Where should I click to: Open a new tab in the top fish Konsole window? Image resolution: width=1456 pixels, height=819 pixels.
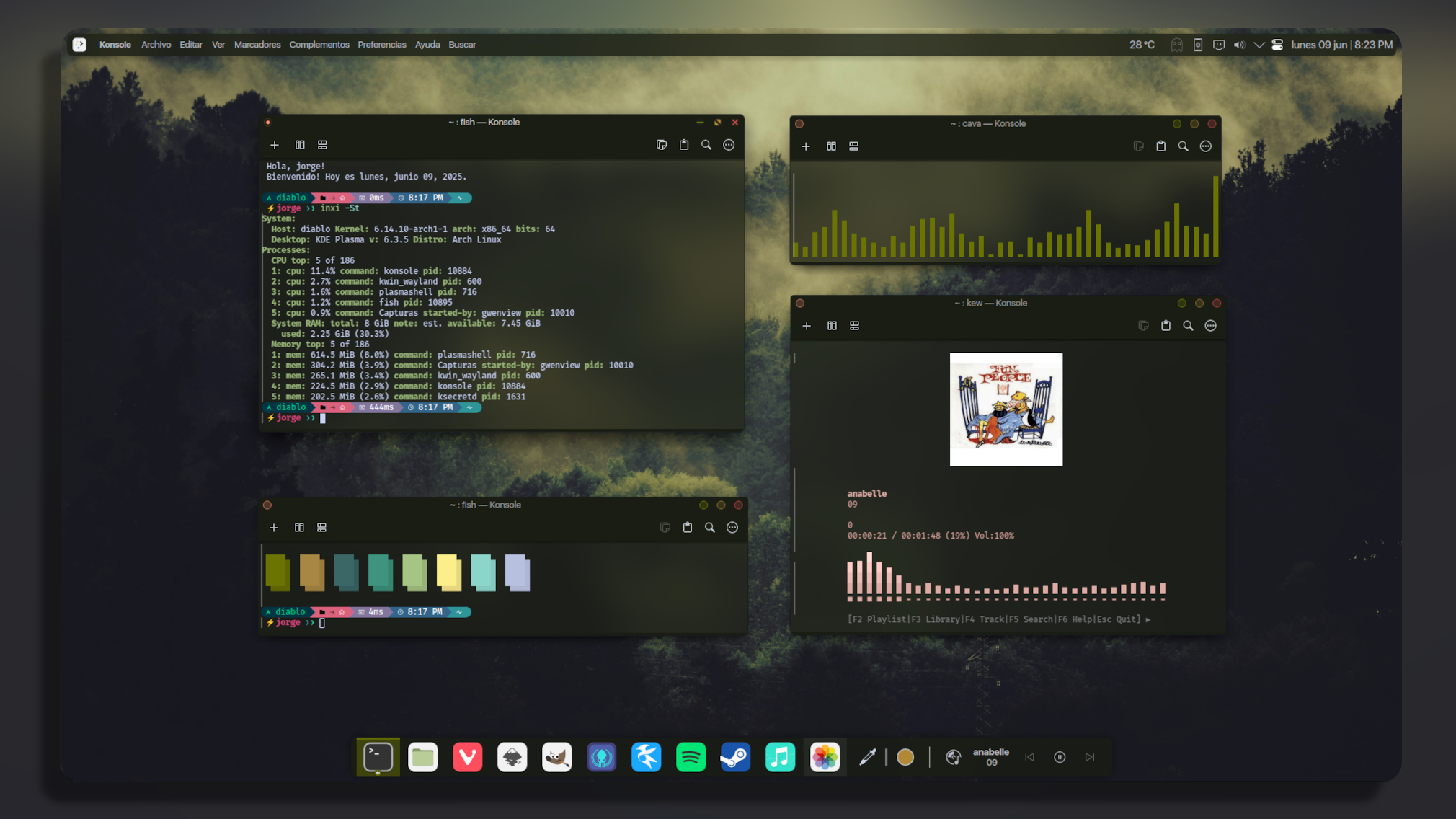[x=275, y=145]
